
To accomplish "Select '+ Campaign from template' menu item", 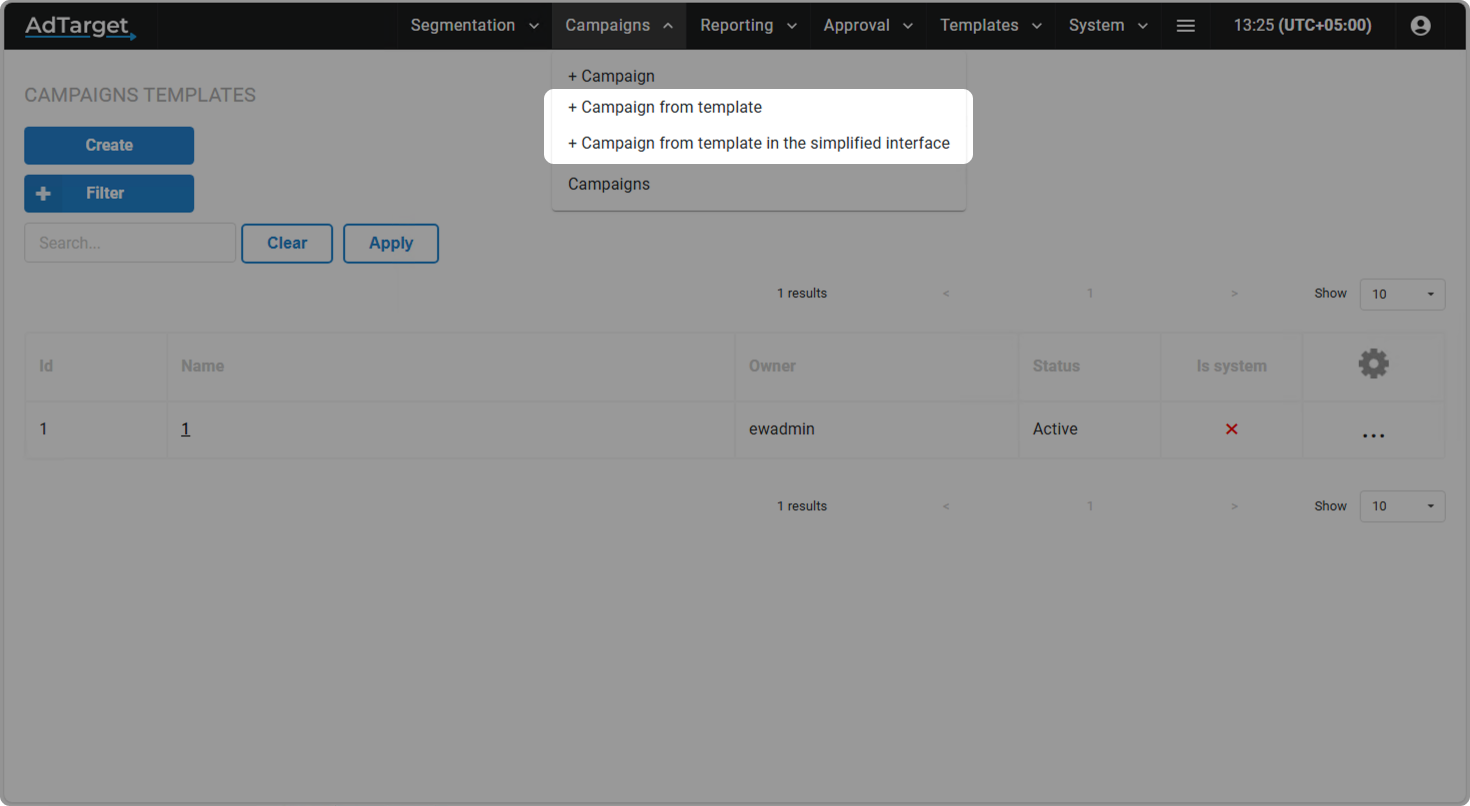I will (x=665, y=107).
